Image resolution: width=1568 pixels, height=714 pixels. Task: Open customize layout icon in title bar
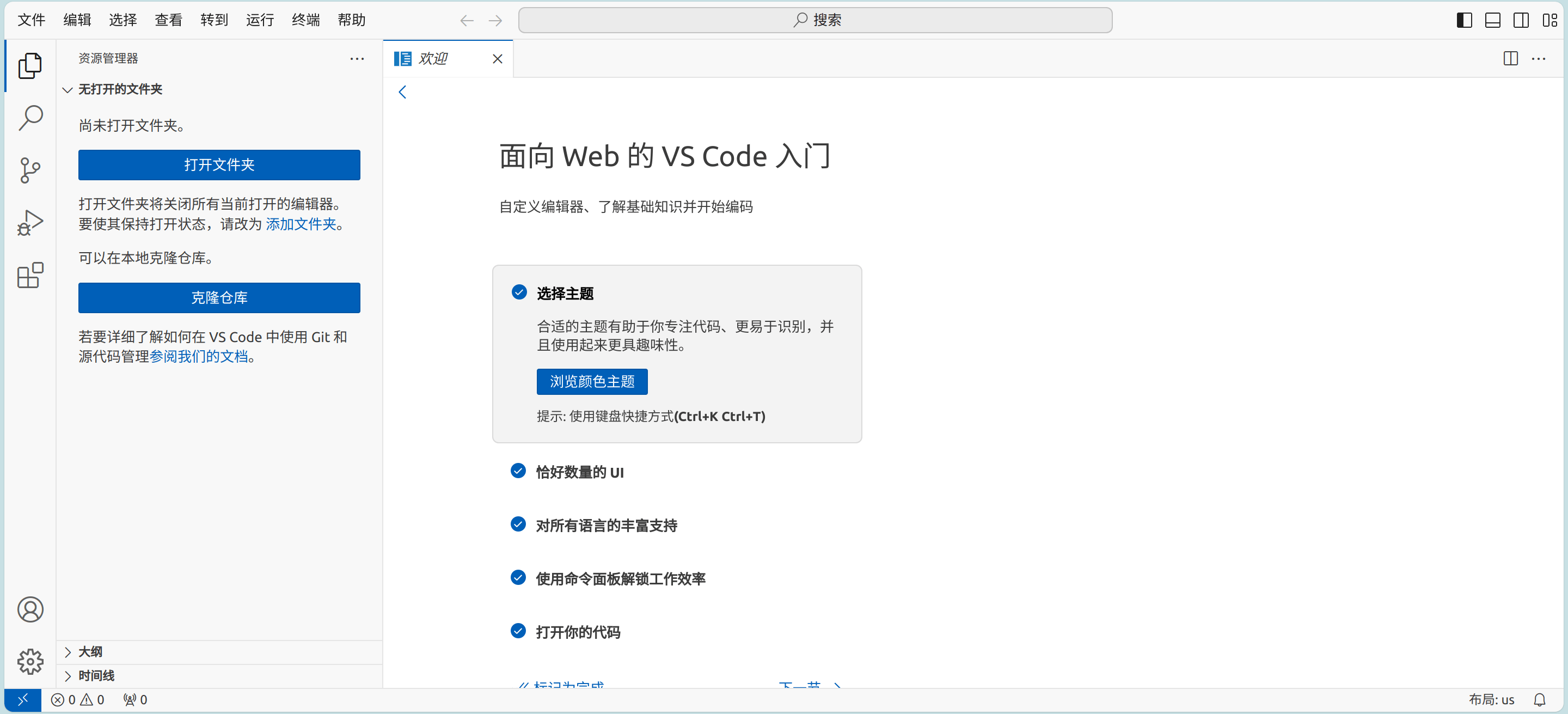pyautogui.click(x=1549, y=20)
